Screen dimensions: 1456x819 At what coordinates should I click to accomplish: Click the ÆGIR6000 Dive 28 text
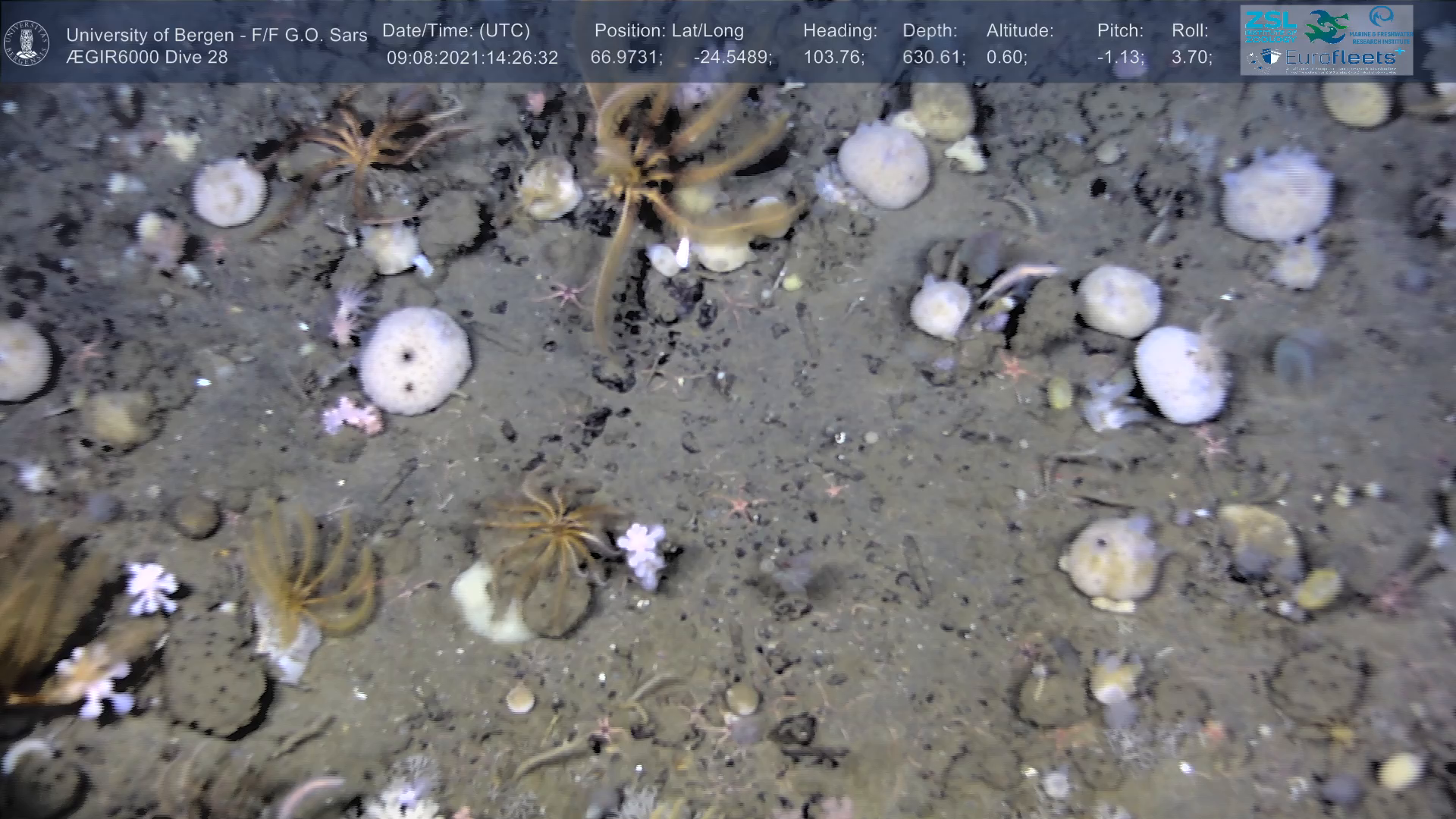pyautogui.click(x=146, y=58)
